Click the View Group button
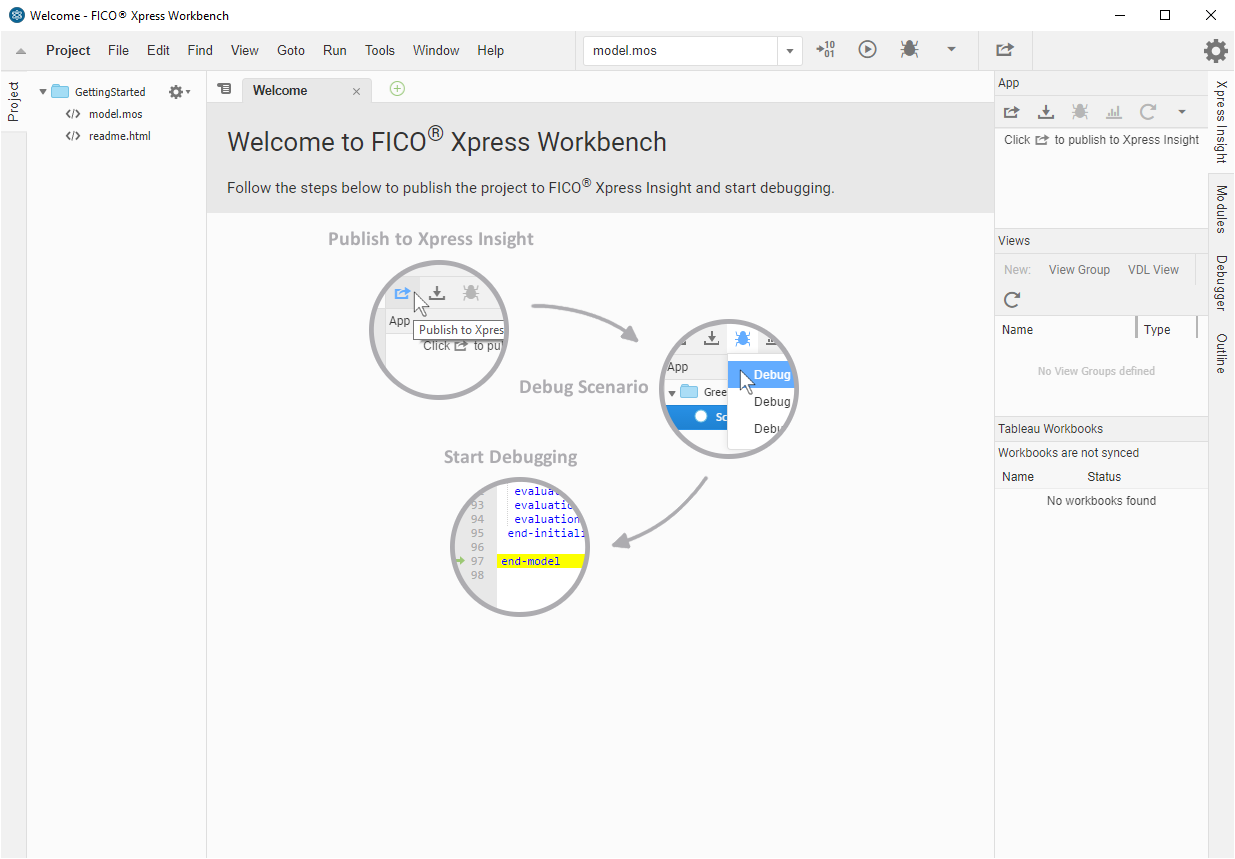Viewport: 1235px width, 859px height. (1079, 270)
